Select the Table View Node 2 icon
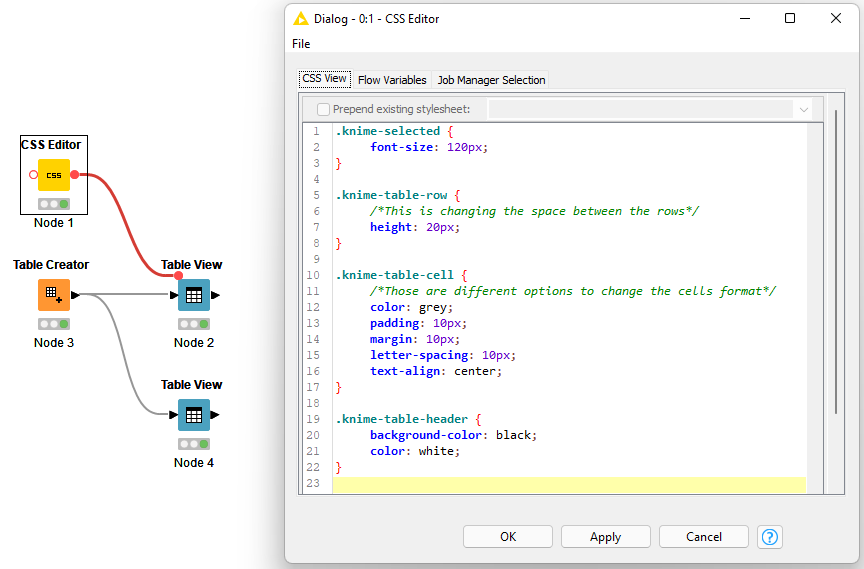This screenshot has height=569, width=864. tap(193, 295)
